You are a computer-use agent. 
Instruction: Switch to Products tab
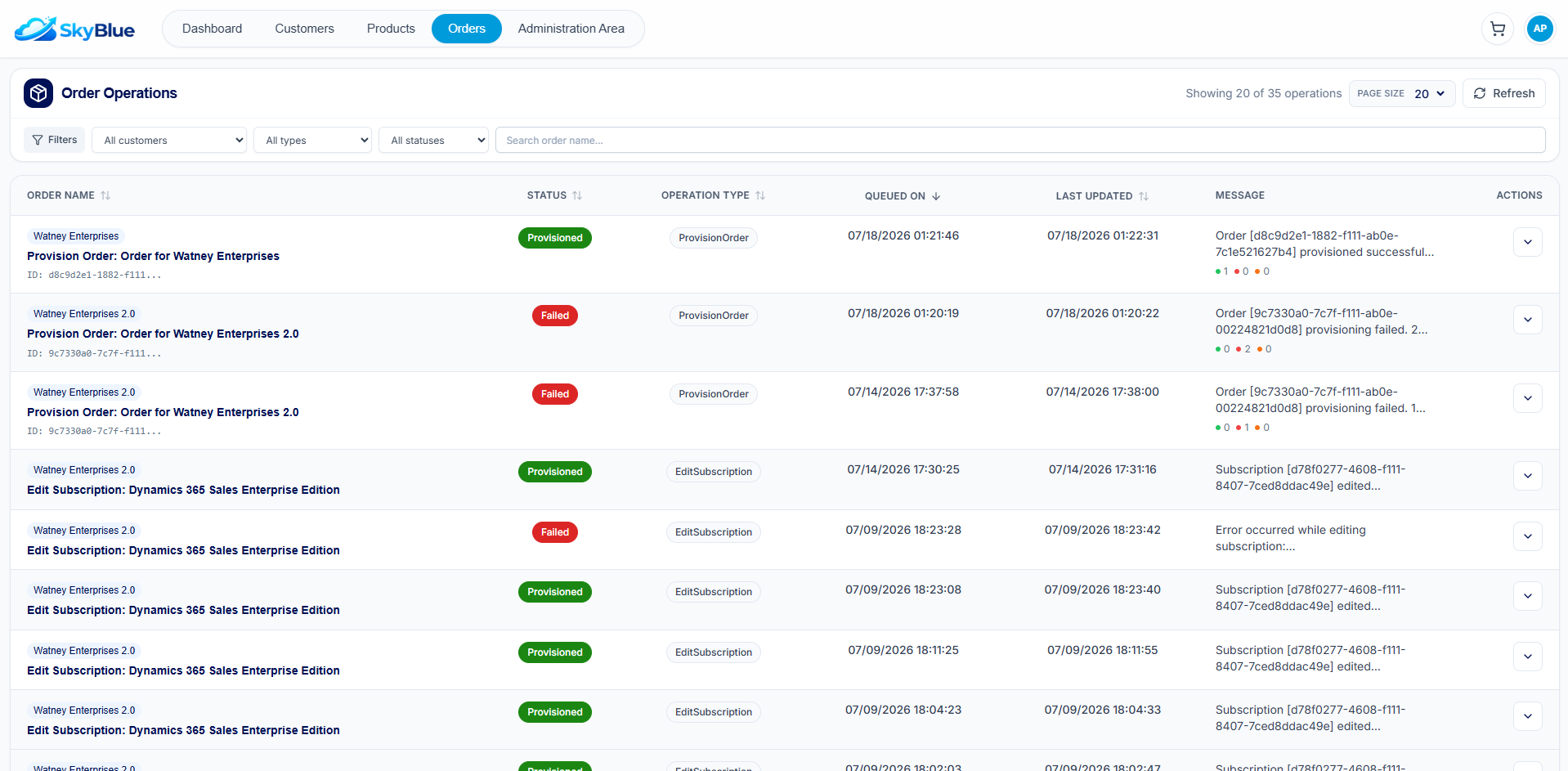(391, 29)
